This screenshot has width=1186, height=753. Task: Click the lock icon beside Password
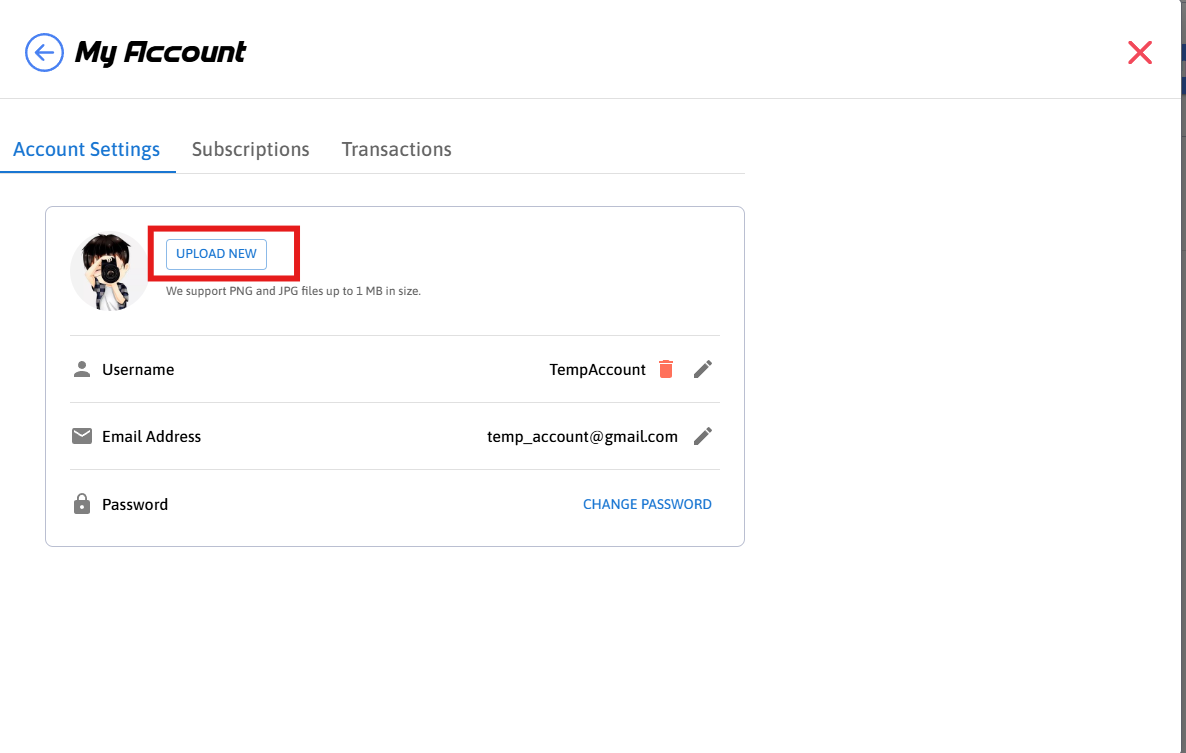pos(82,504)
